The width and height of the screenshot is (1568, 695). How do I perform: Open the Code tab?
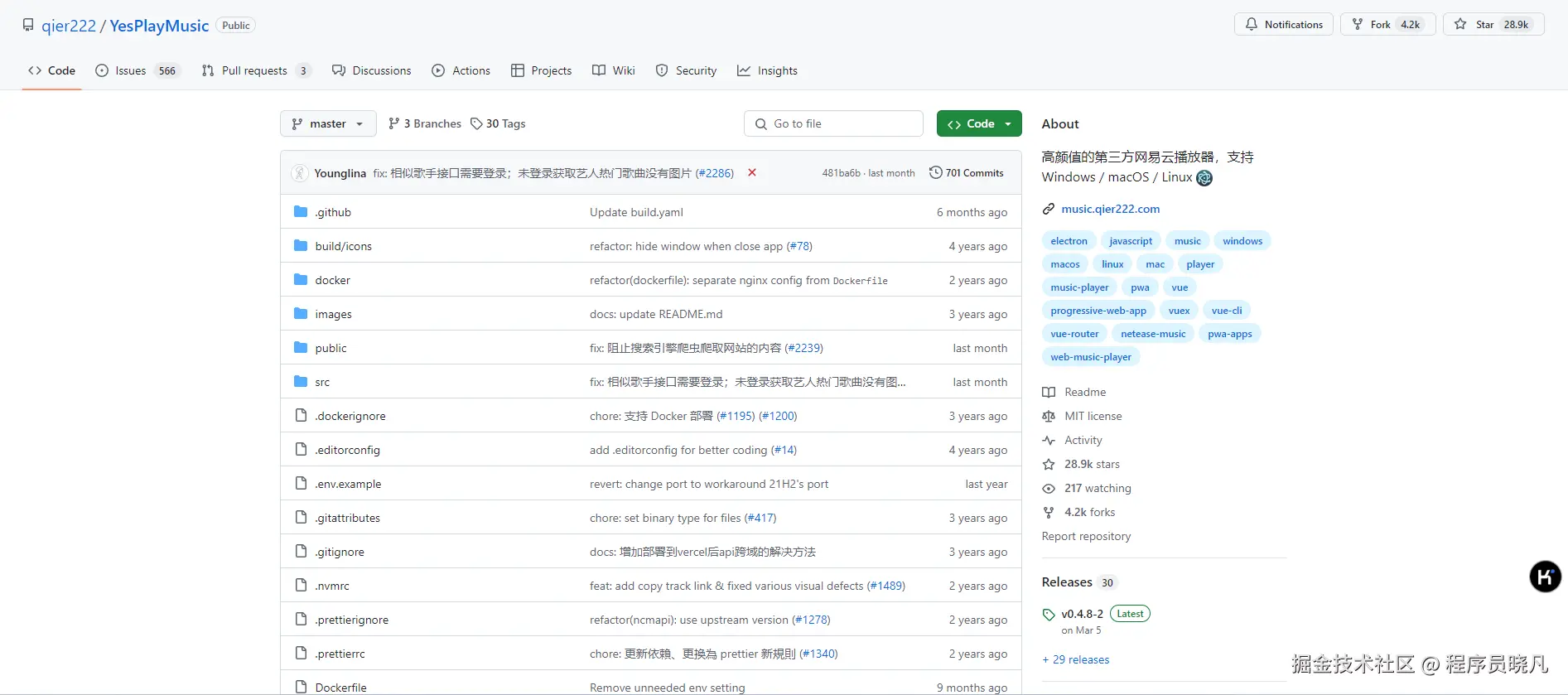click(51, 70)
